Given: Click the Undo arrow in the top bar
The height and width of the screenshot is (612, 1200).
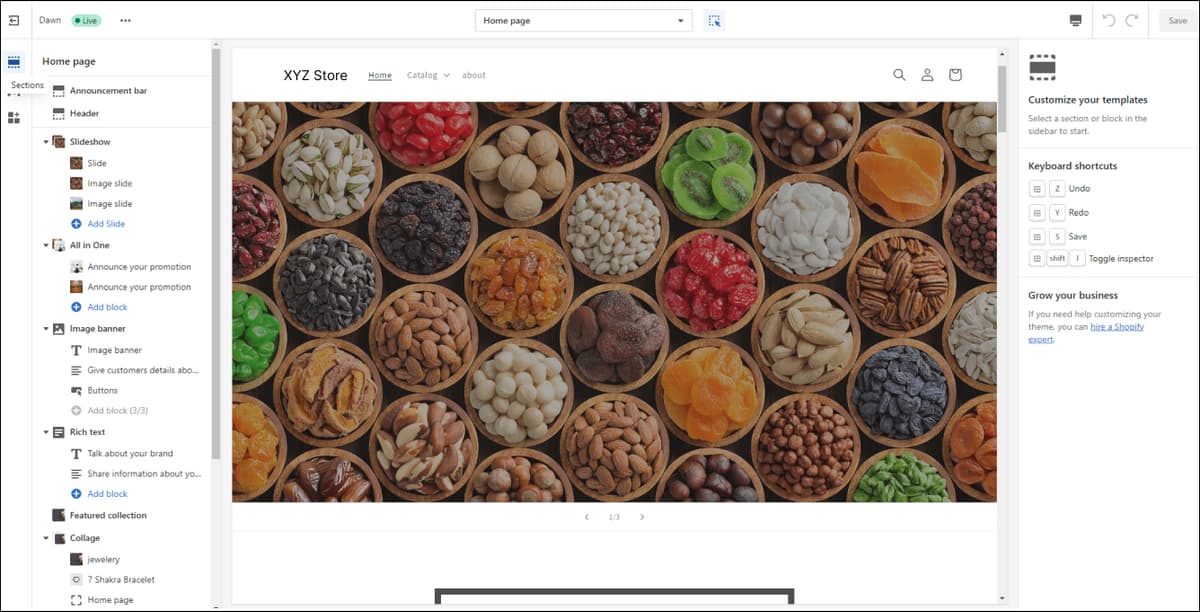Looking at the screenshot, I should (1108, 20).
